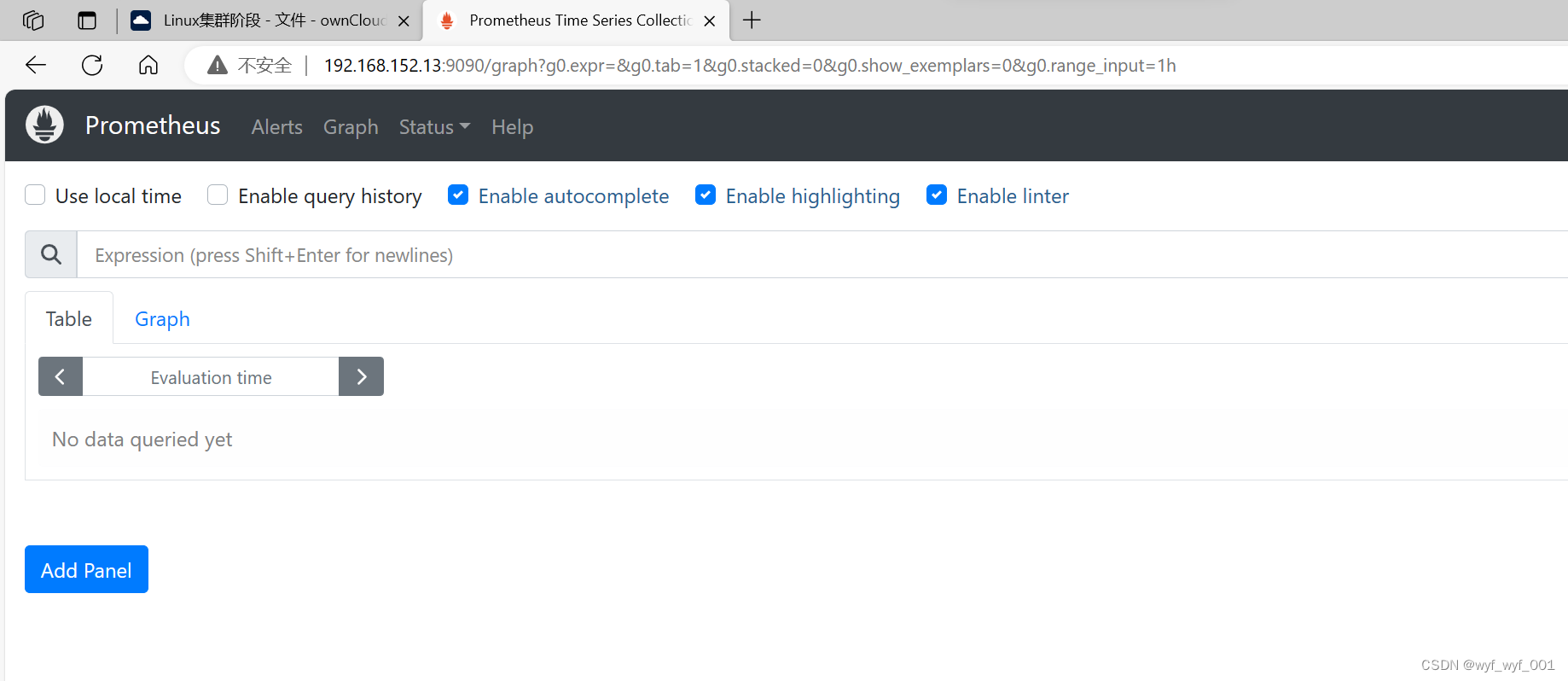The width and height of the screenshot is (1568, 681).
Task: Click the No data queried yet text
Action: [x=142, y=439]
